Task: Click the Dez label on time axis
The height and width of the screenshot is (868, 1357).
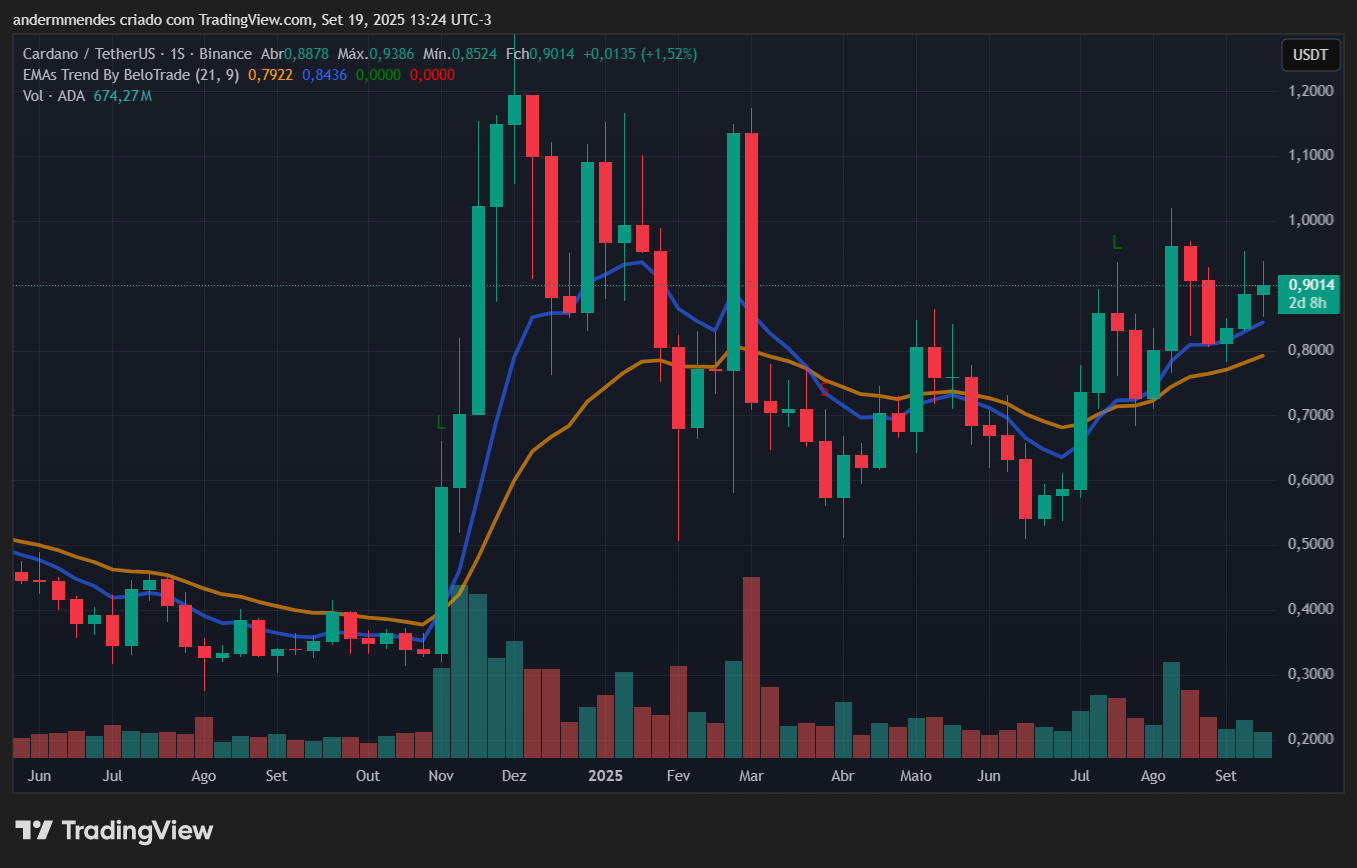Action: click(514, 776)
